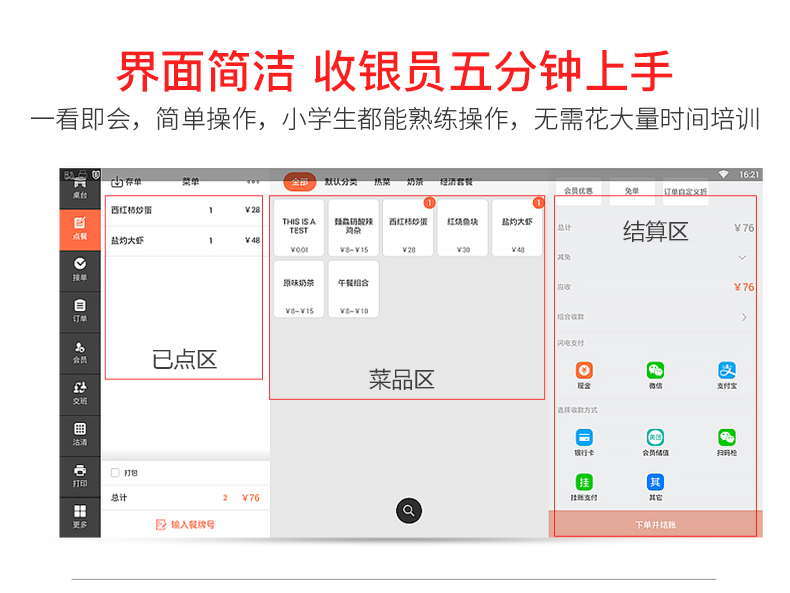Switch to 经济套餐 category tab

pos(456,182)
